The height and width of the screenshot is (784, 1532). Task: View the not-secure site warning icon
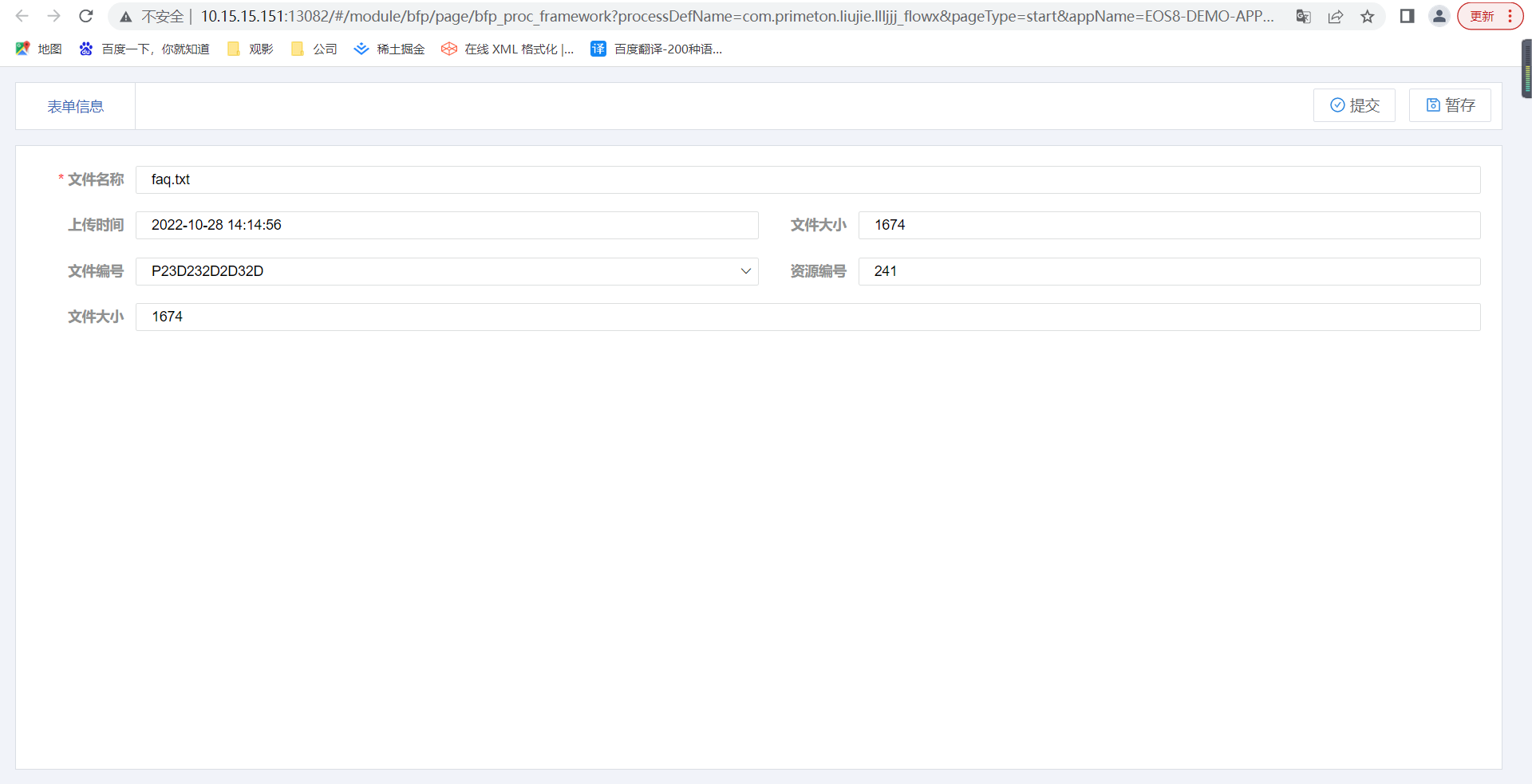pos(126,17)
